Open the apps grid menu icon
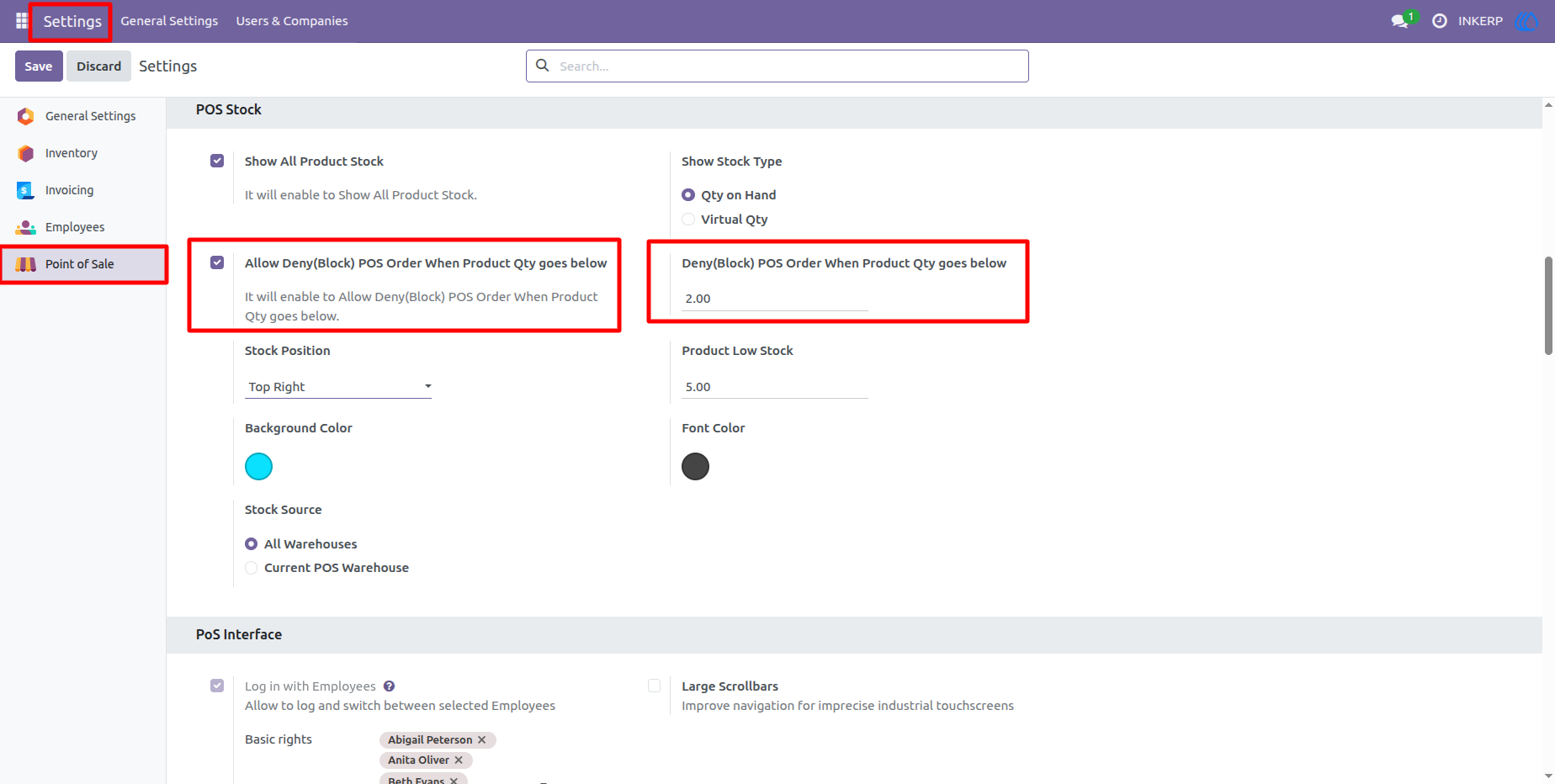 point(22,21)
